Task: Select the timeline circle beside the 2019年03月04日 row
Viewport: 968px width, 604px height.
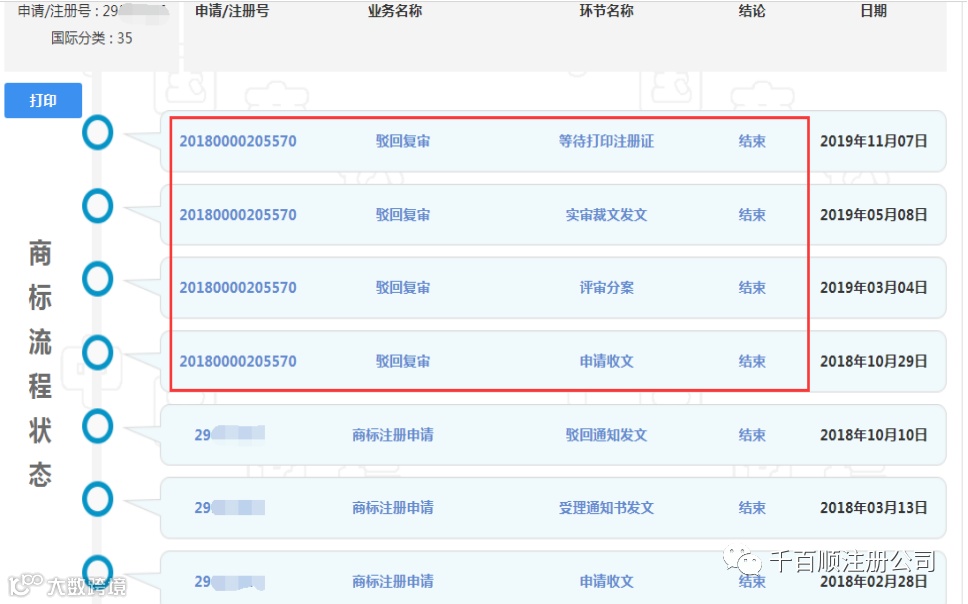Action: coord(98,279)
